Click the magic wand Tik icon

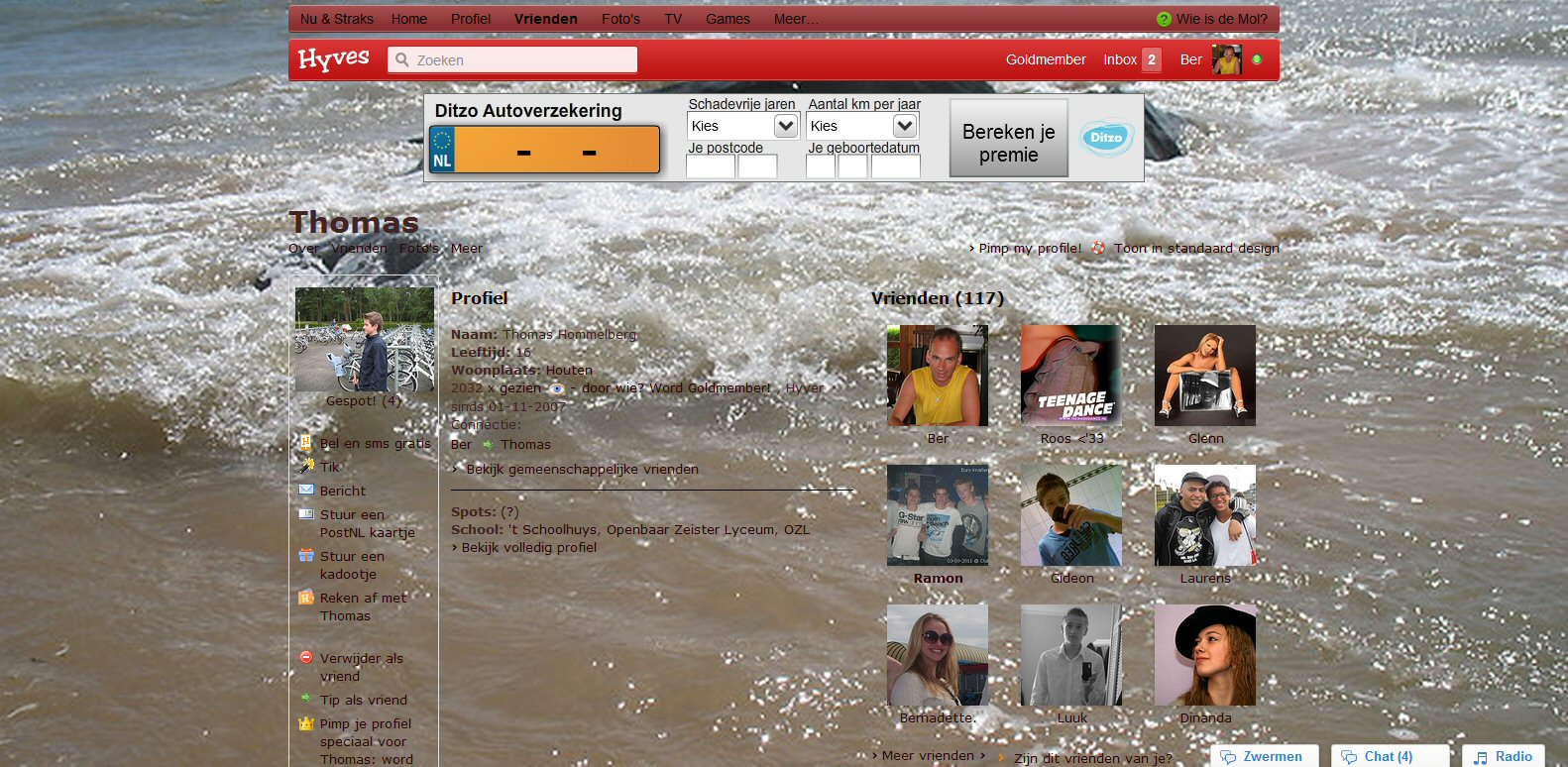pyautogui.click(x=306, y=466)
